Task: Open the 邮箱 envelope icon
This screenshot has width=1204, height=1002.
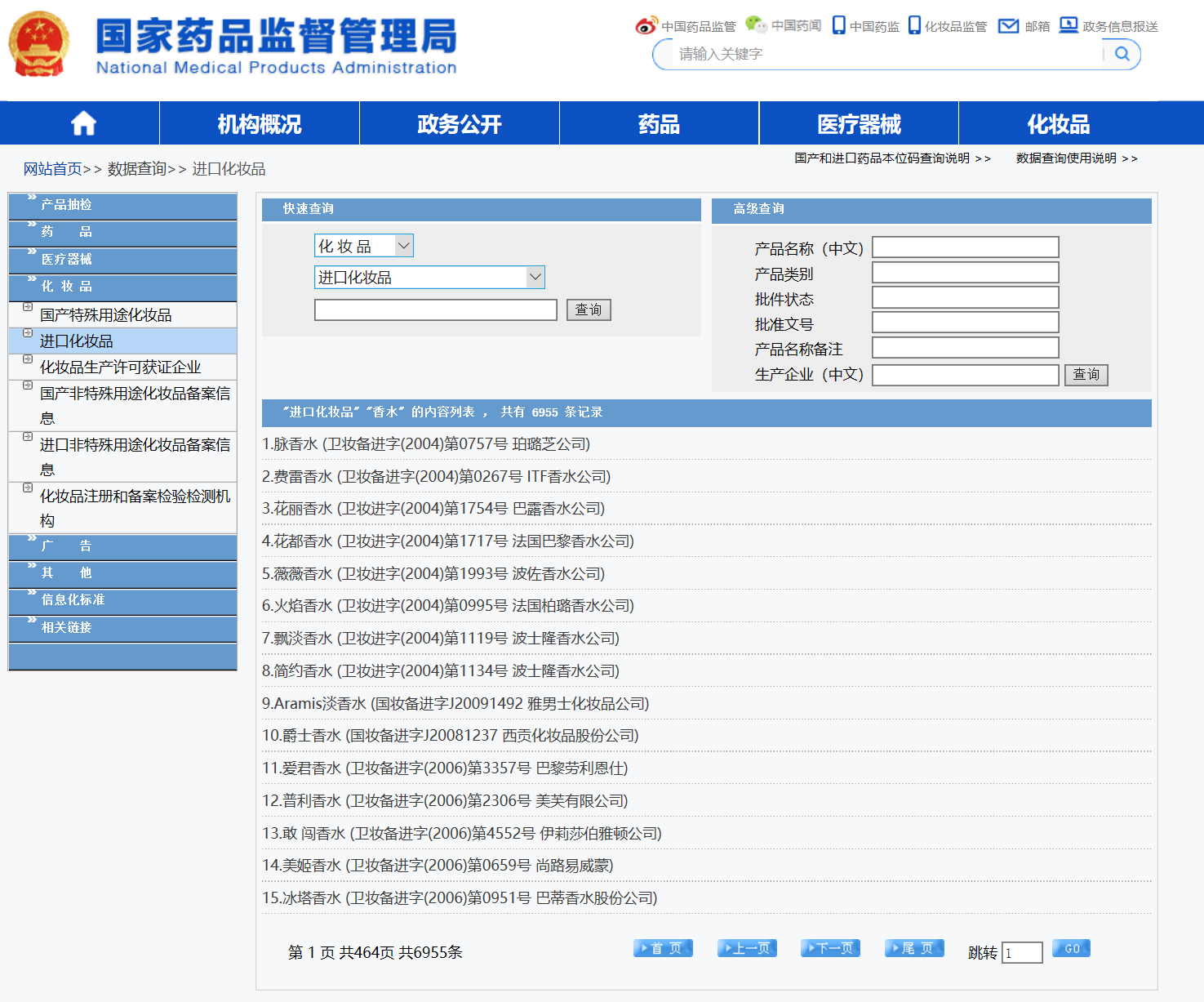Action: [1009, 26]
